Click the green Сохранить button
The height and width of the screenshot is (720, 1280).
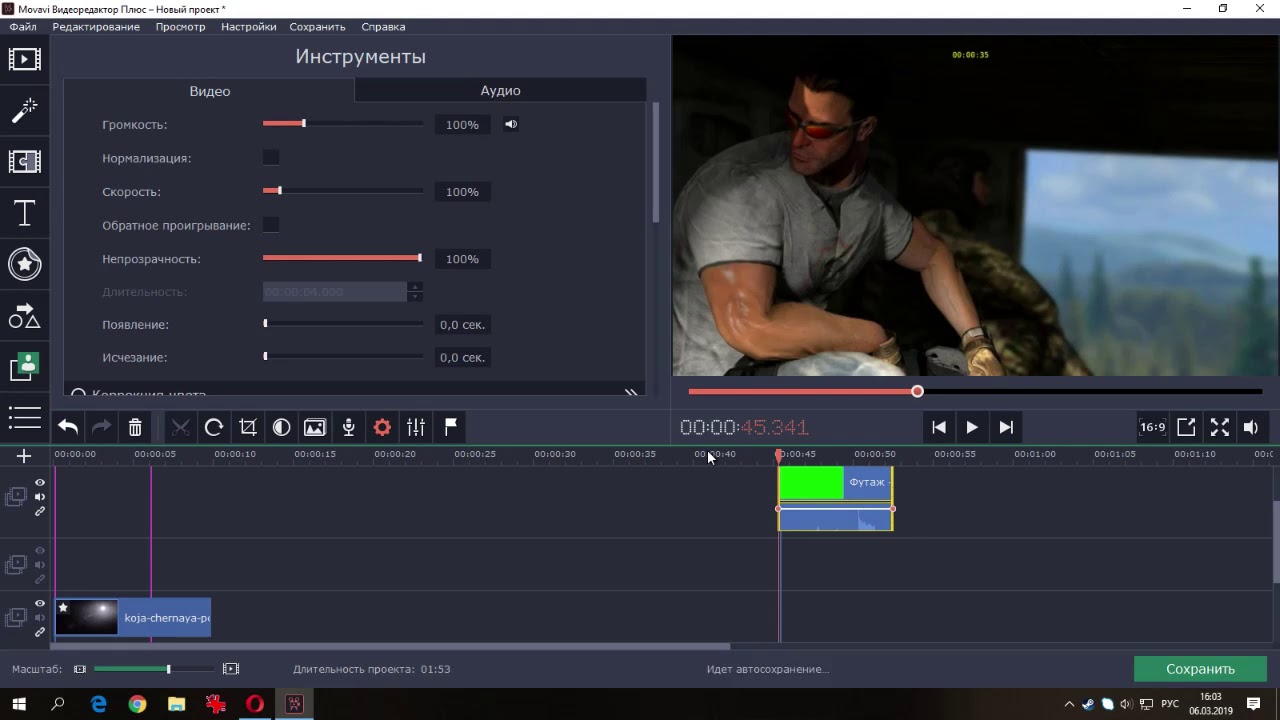tap(1200, 669)
